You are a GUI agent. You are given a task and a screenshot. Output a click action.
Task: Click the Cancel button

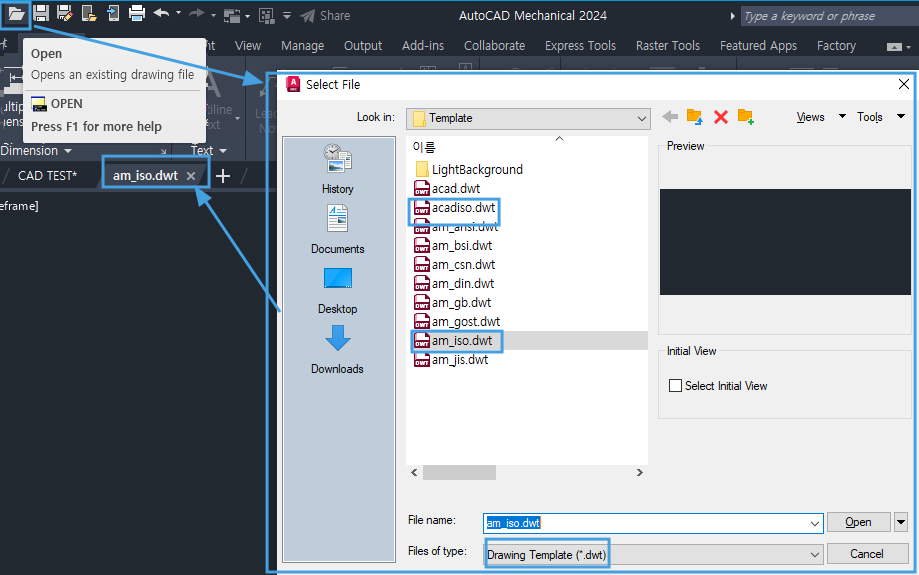867,554
